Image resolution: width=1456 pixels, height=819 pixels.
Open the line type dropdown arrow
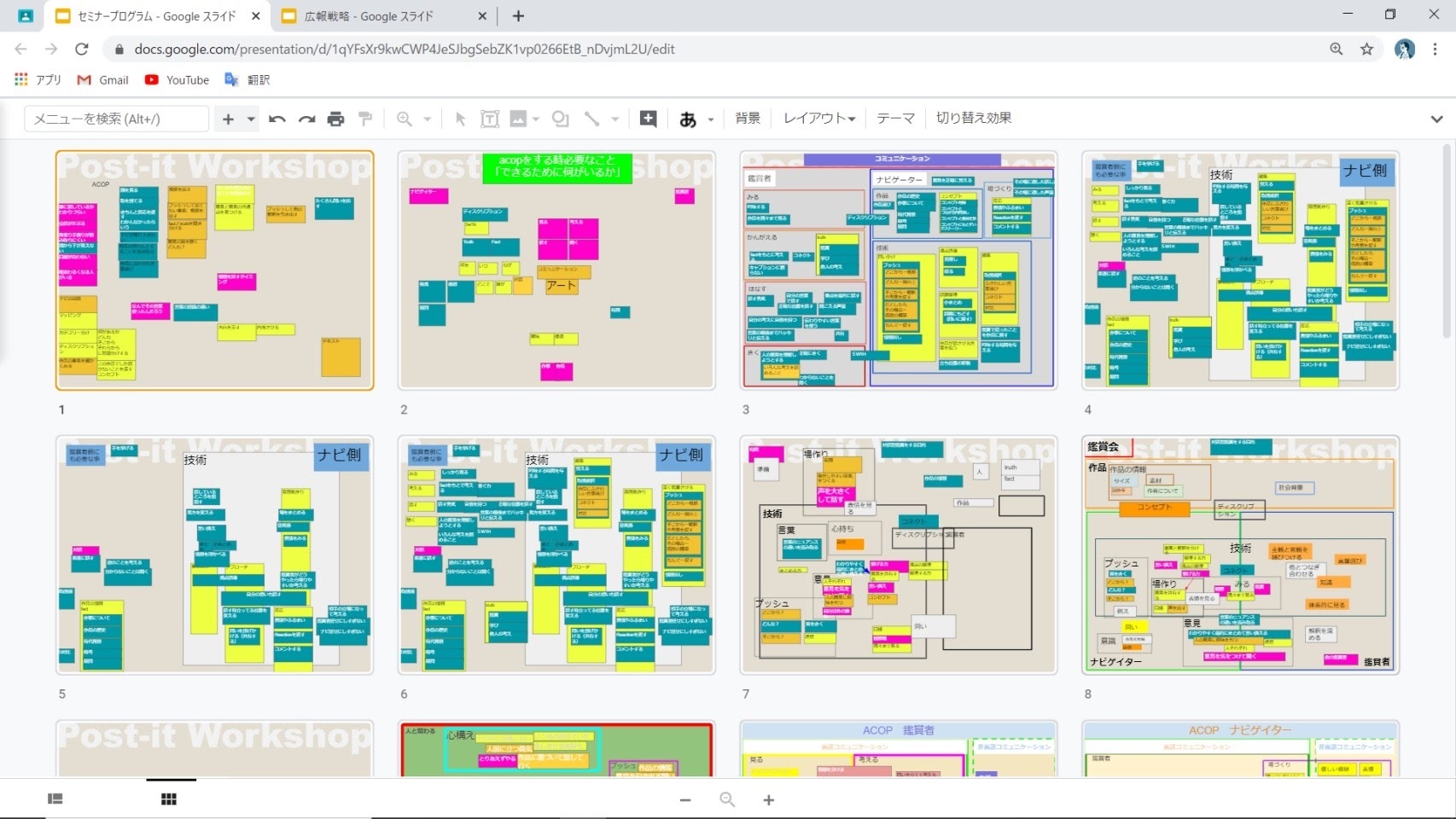click(614, 119)
